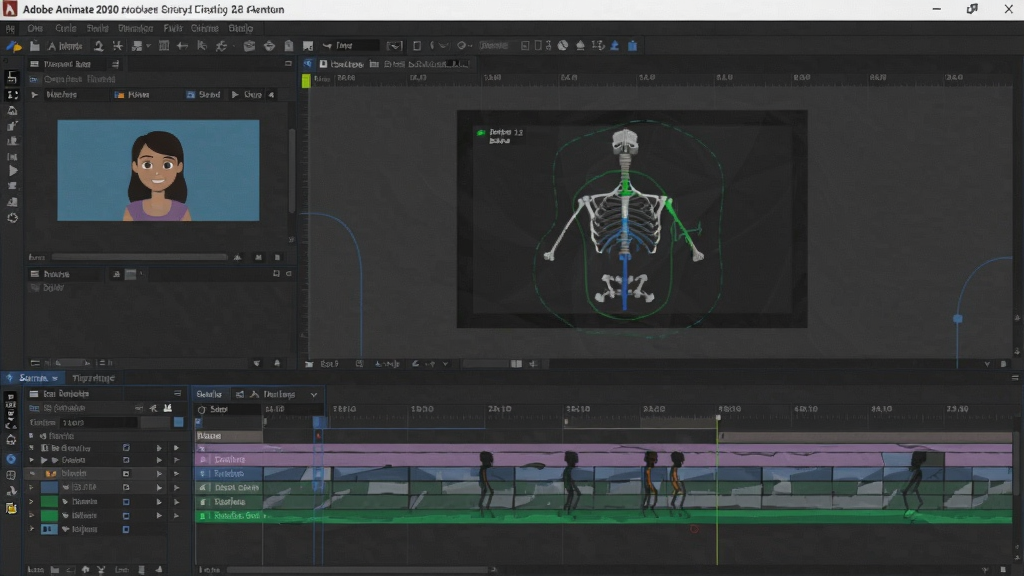Toggle the checkbox on the topmost checkbox layer row
The width and height of the screenshot is (1024, 576).
coord(126,448)
